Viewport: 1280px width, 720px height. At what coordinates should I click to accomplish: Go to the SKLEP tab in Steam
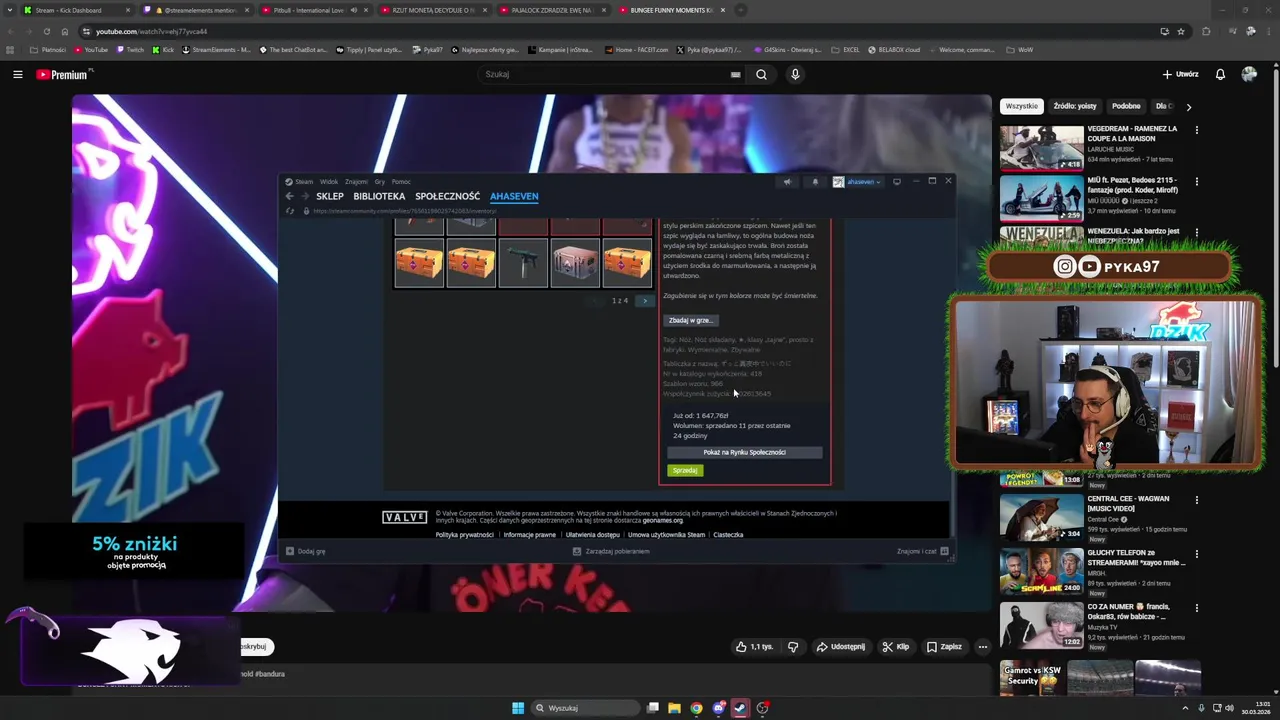pos(330,196)
